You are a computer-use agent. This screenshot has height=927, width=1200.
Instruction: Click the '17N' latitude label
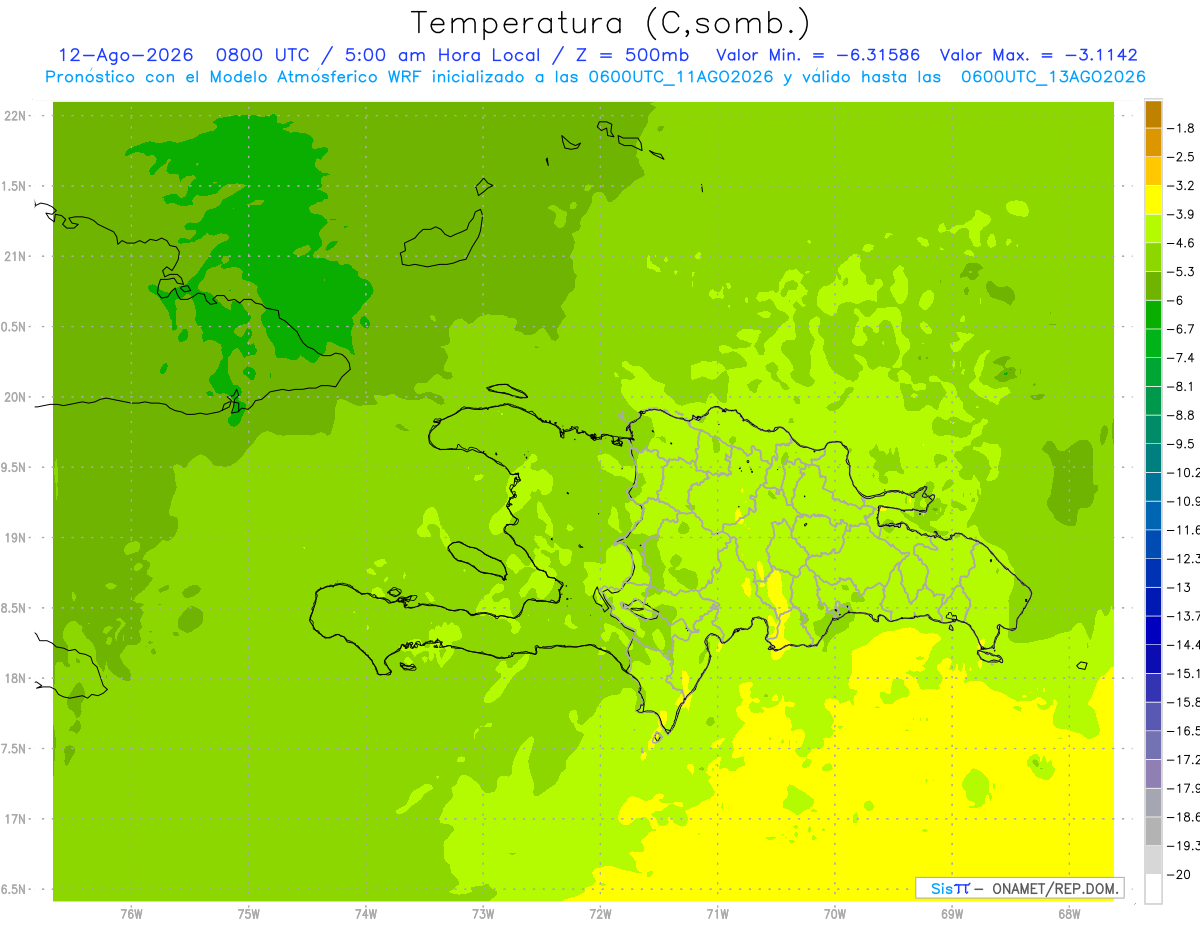pos(15,819)
